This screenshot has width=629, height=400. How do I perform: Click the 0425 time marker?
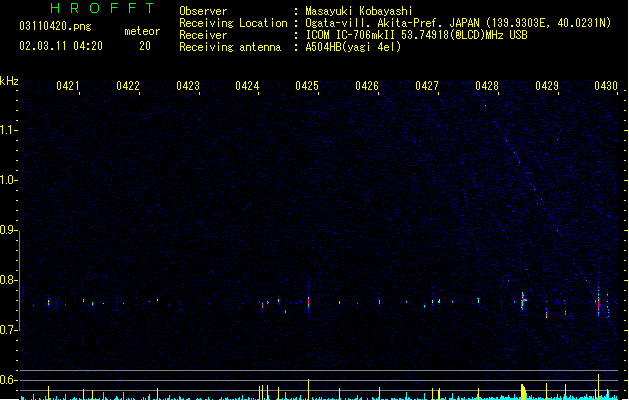click(x=307, y=86)
